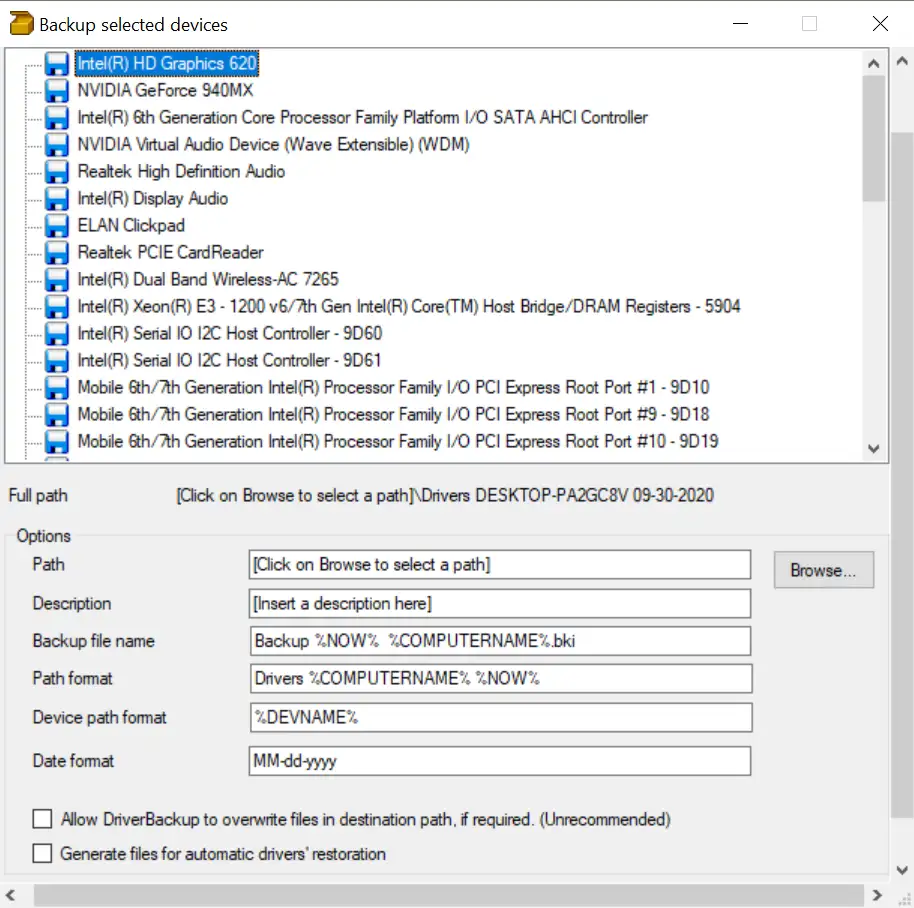914x908 pixels.
Task: Click the floppy icon beside NVIDIA GeForce 940MX
Action: click(57, 90)
